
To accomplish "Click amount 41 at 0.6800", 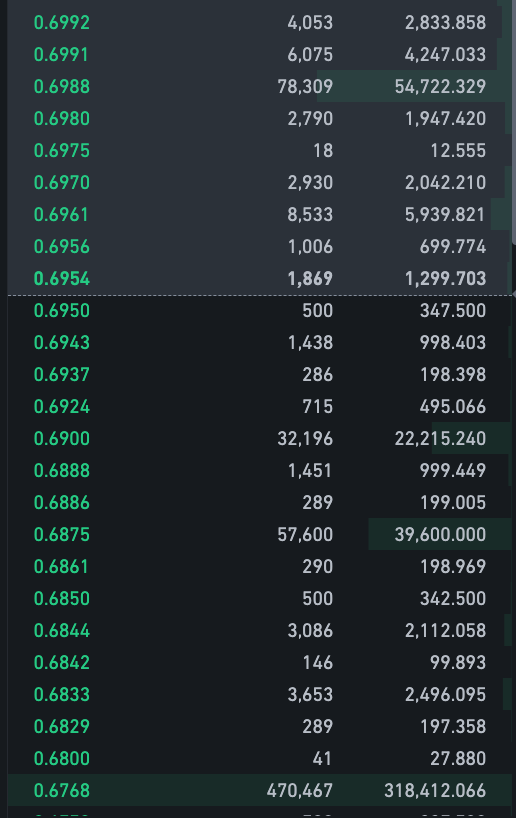I will pyautogui.click(x=322, y=759).
